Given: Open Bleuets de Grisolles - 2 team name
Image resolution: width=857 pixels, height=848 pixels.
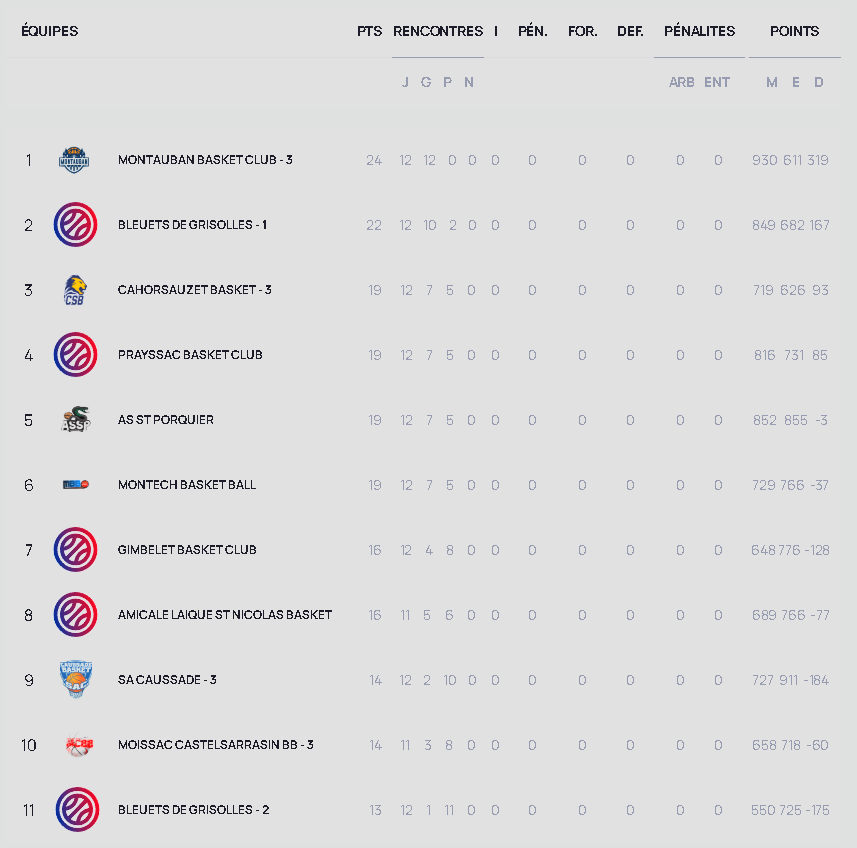Looking at the screenshot, I should pyautogui.click(x=193, y=810).
